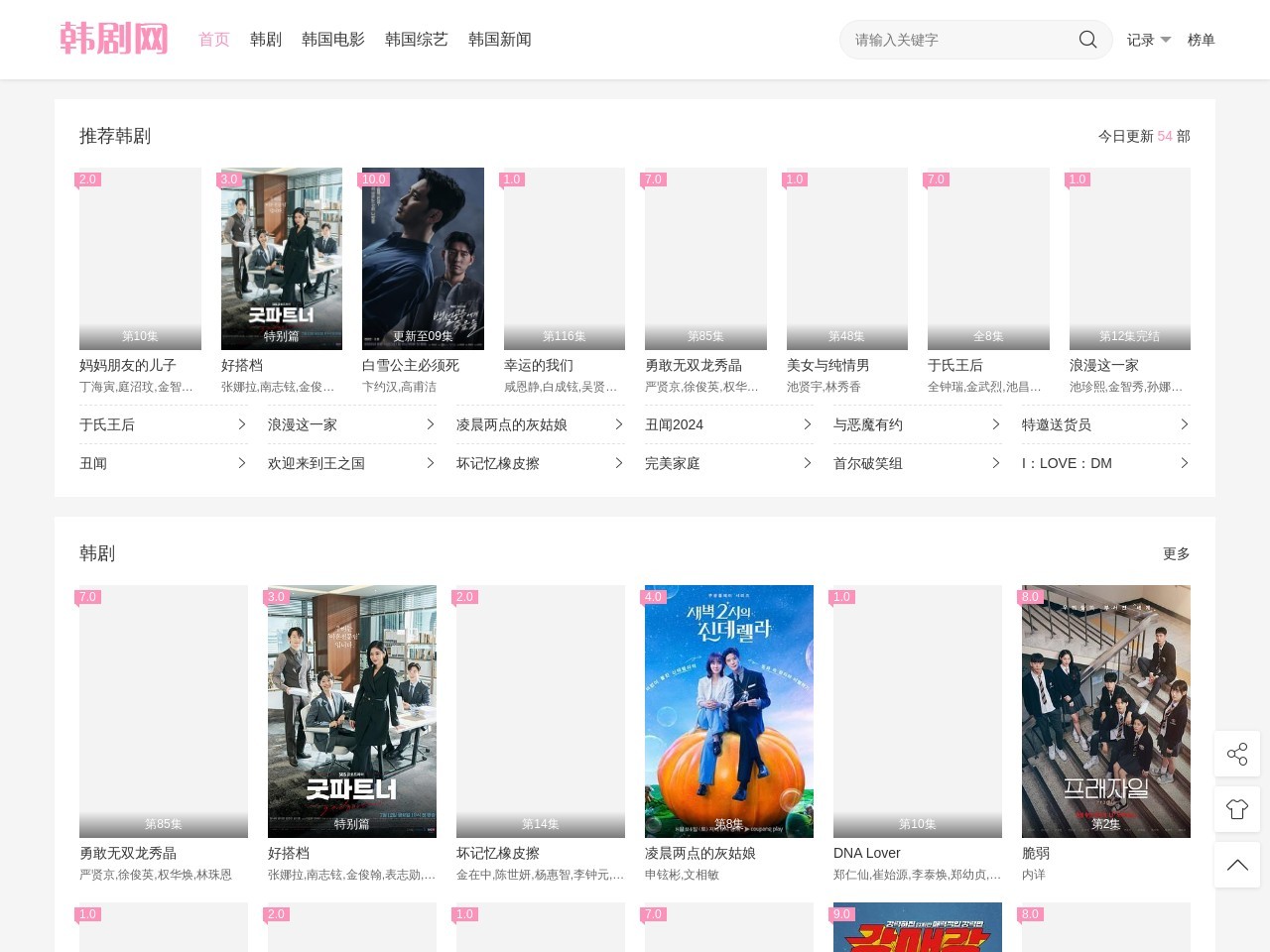The width and height of the screenshot is (1270, 952).
Task: Click arrow next to 欢迎来到王之国
Action: tap(430, 463)
